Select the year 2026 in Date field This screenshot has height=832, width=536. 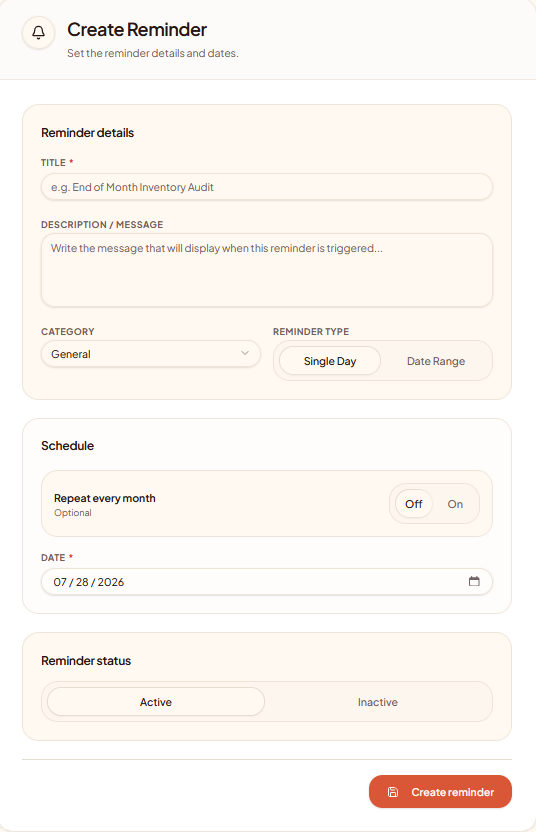click(111, 582)
